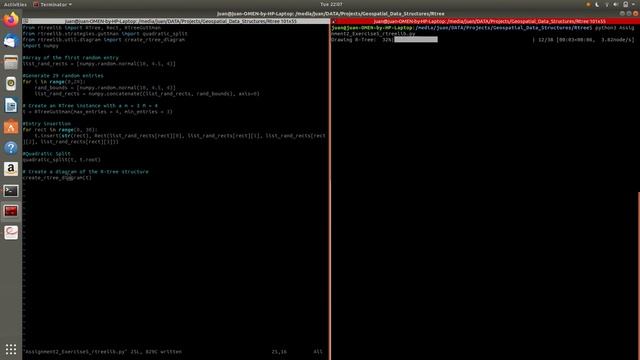Show Applications grid button
The width and height of the screenshot is (640, 360).
[11, 349]
